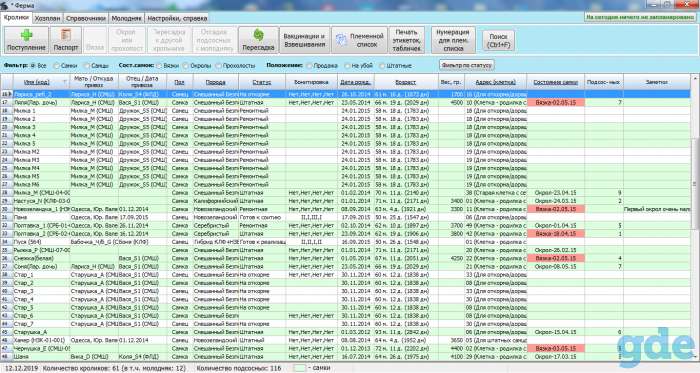
Task: Select the Стар_1 row name cell
Action: pyautogui.click(x=41, y=274)
